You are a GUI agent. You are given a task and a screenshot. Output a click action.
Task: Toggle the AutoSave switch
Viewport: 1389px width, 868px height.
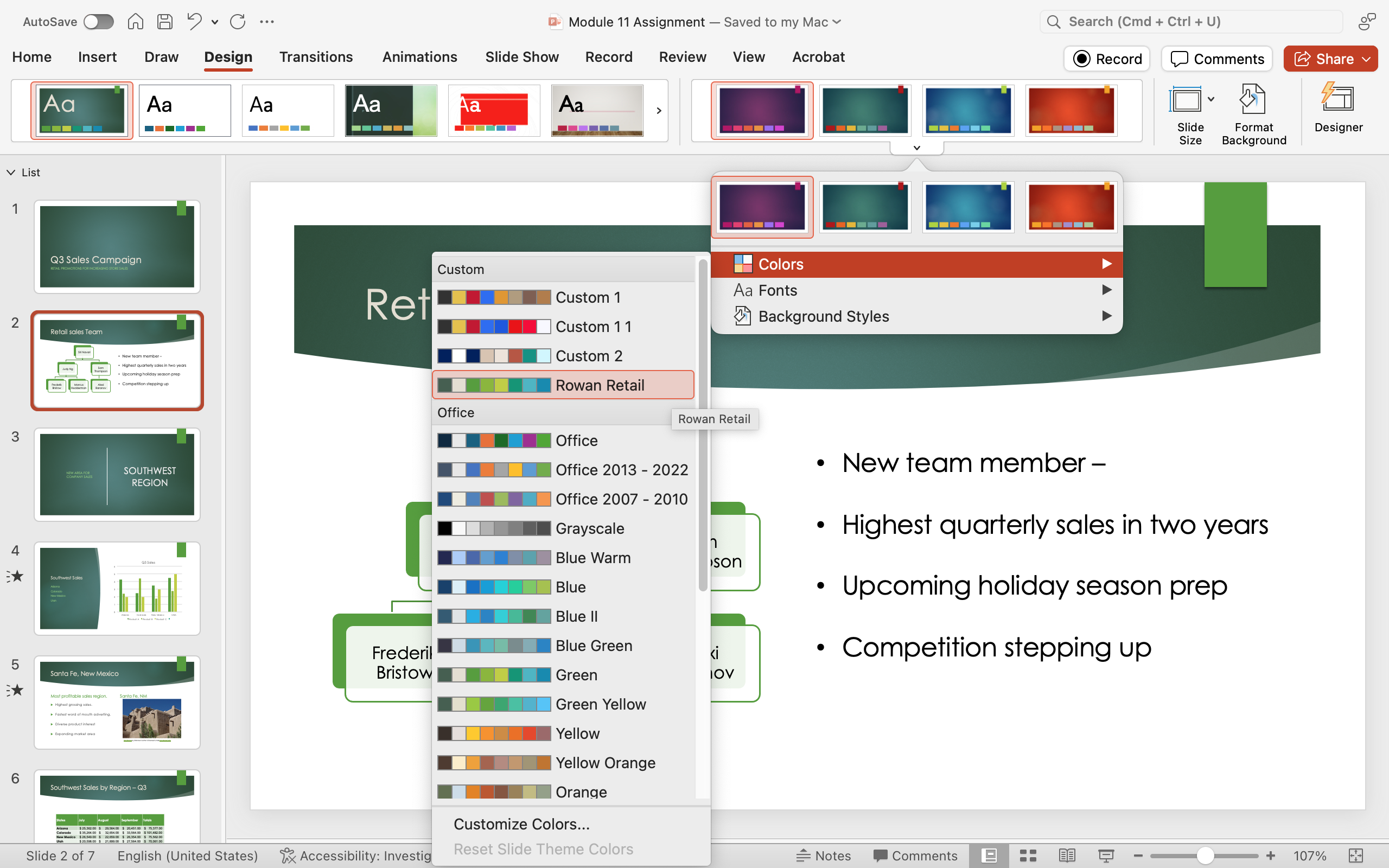pos(98,22)
